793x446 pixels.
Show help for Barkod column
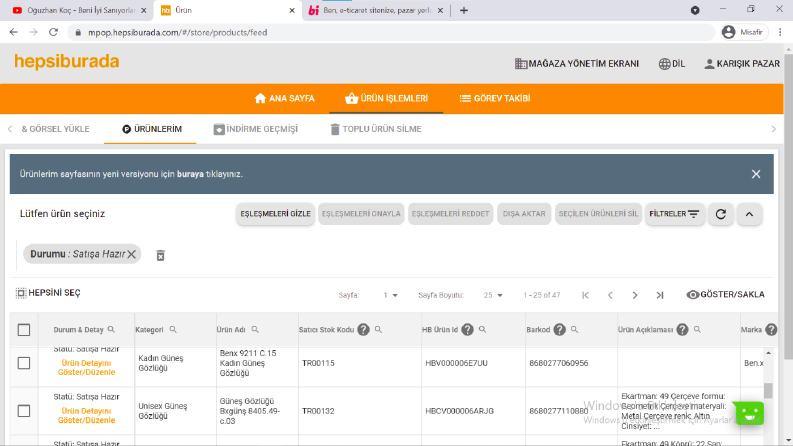(x=559, y=330)
